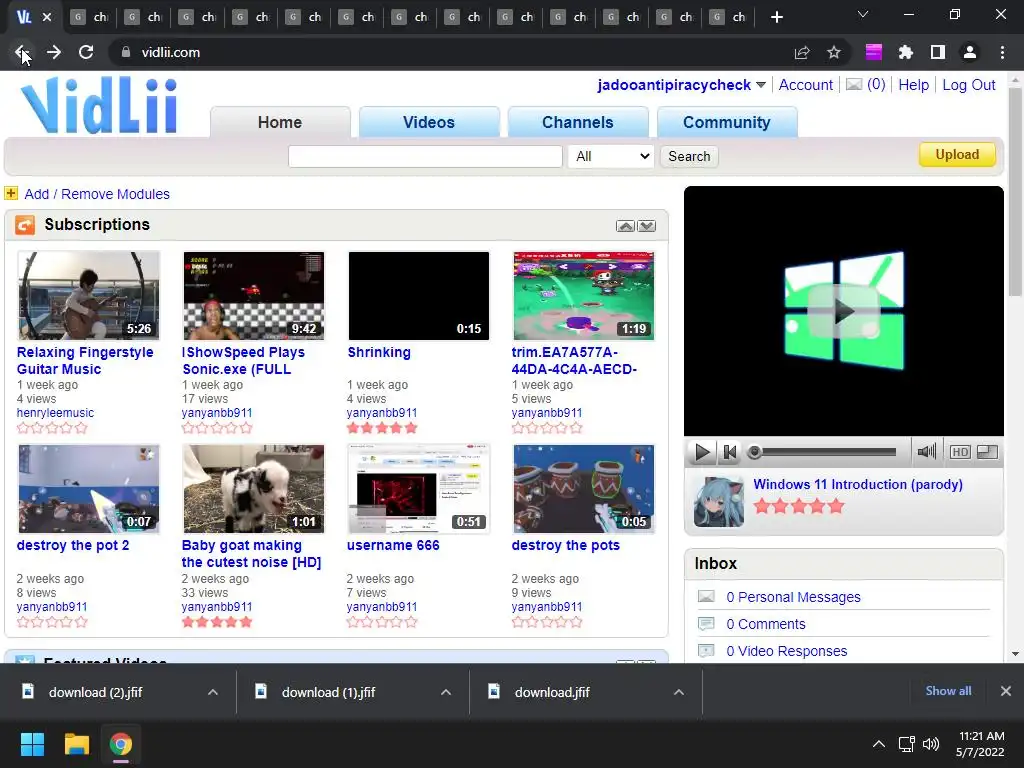Open the Windows Start menu

(32, 744)
